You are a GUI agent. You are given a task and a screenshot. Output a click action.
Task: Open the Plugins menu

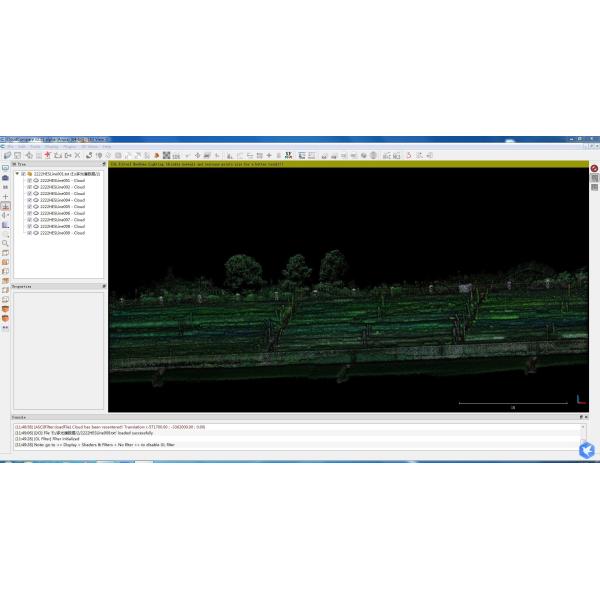70,147
